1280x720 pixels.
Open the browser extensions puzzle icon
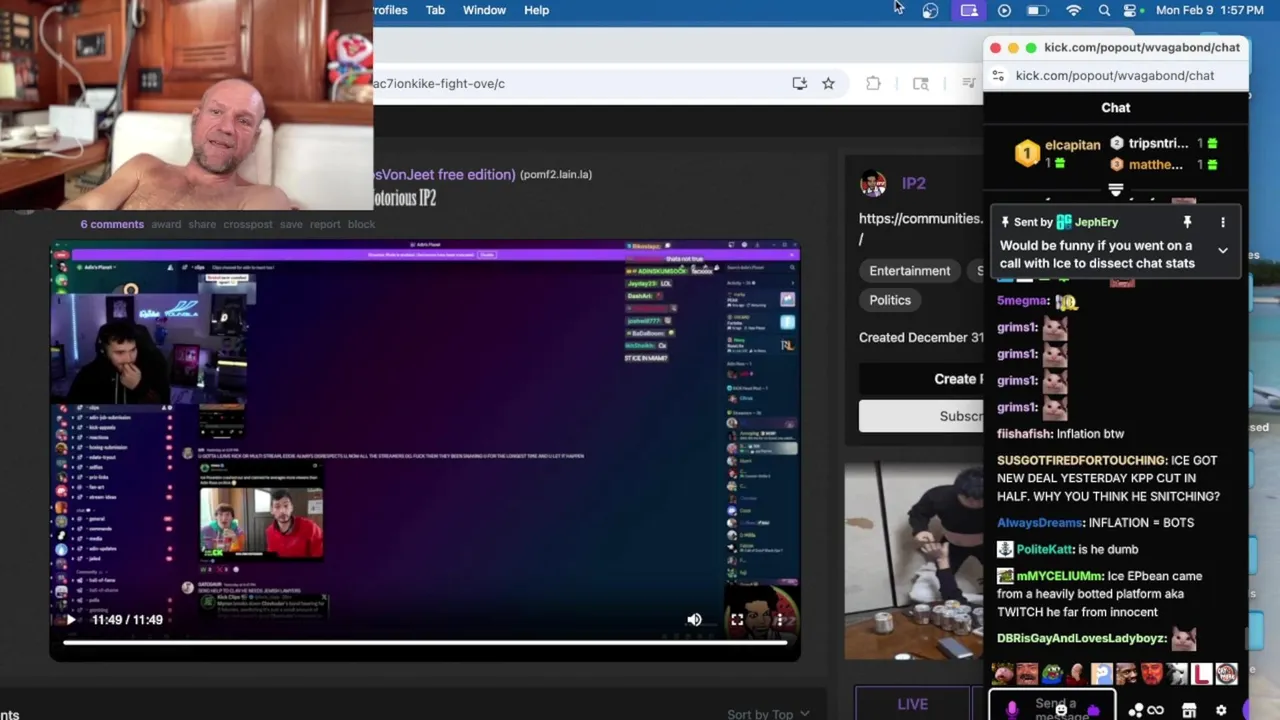pos(873,84)
